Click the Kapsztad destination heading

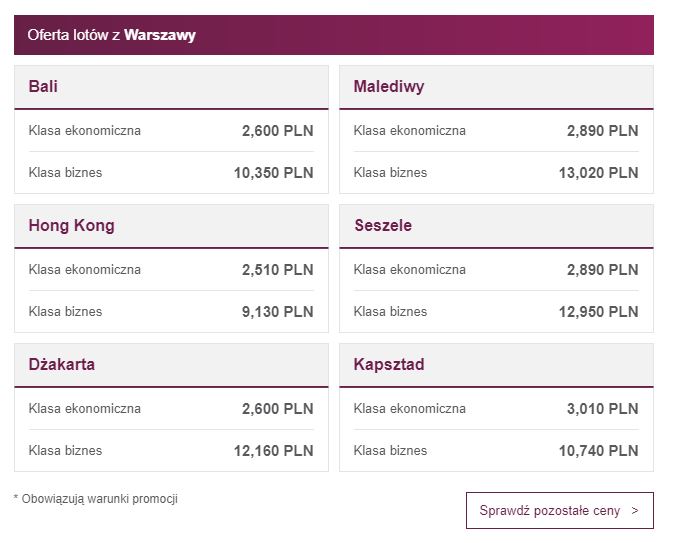point(389,365)
